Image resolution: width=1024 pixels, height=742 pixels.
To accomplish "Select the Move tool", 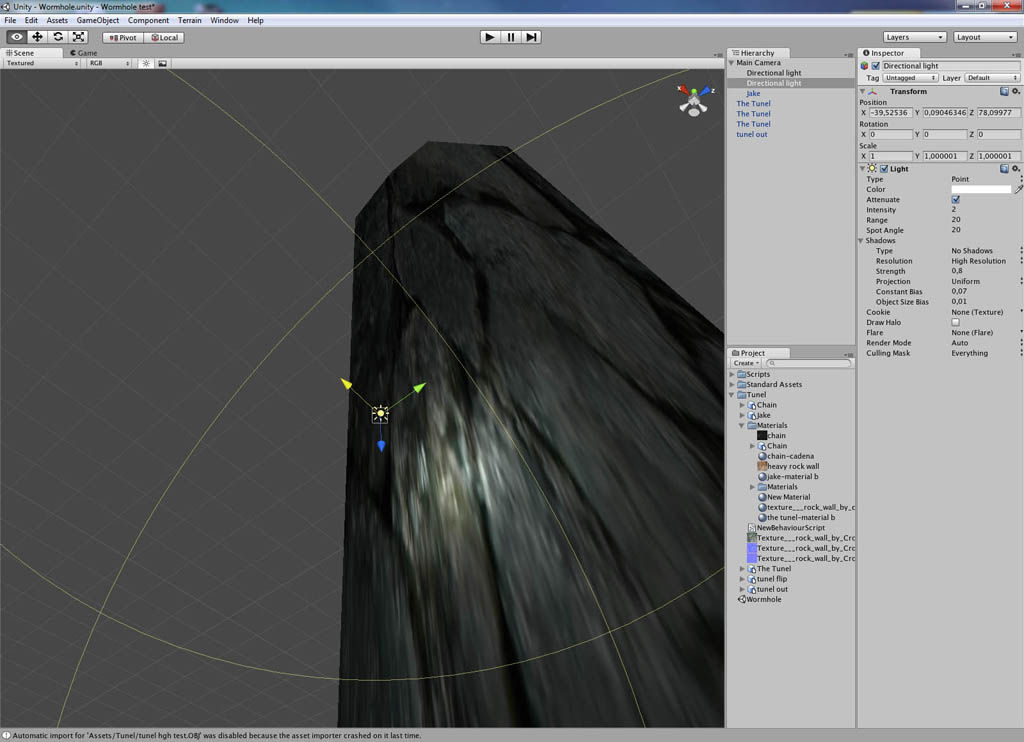I will click(37, 36).
